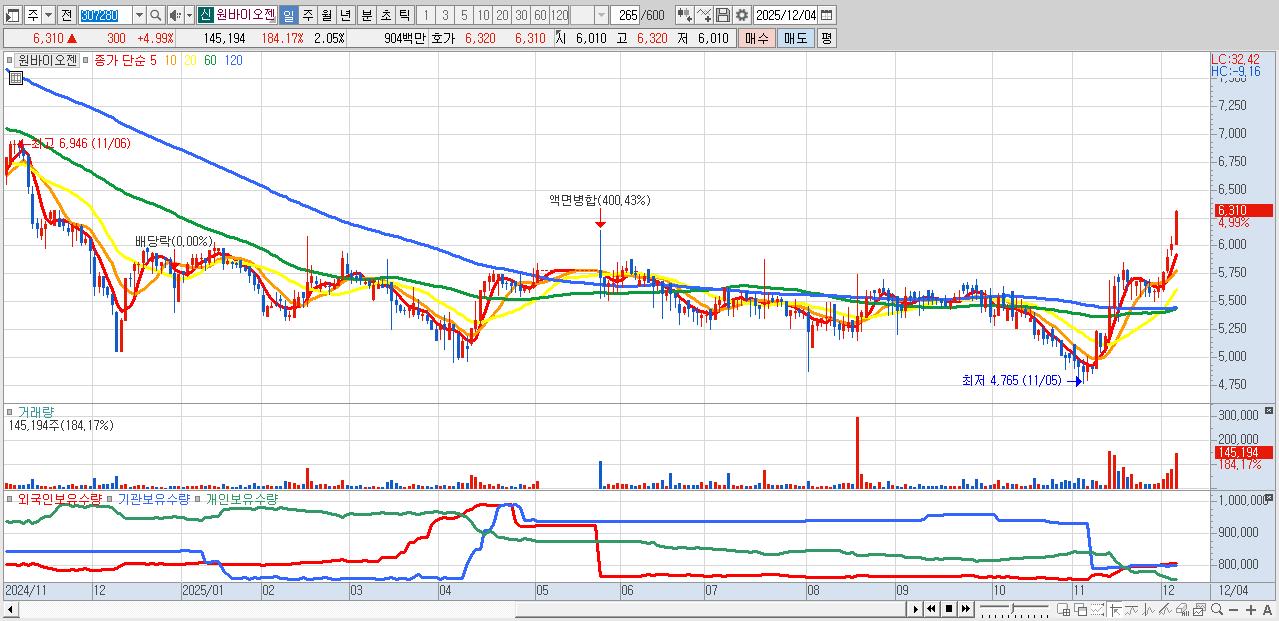Click left arrow of horizontal scrollbar

(x=10, y=609)
